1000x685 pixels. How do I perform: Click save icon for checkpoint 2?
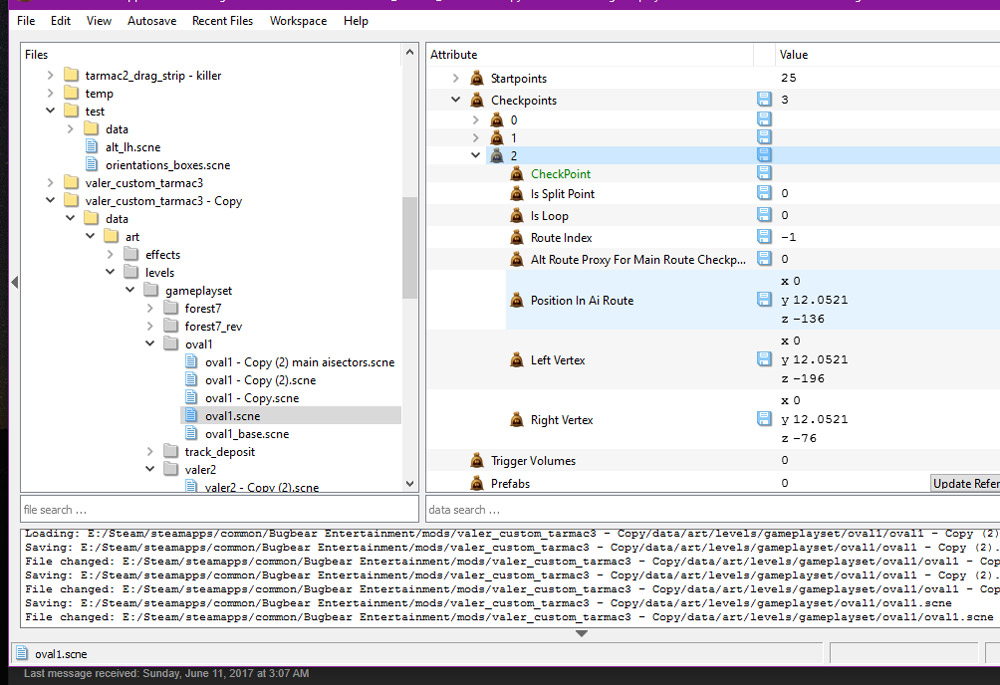point(764,155)
